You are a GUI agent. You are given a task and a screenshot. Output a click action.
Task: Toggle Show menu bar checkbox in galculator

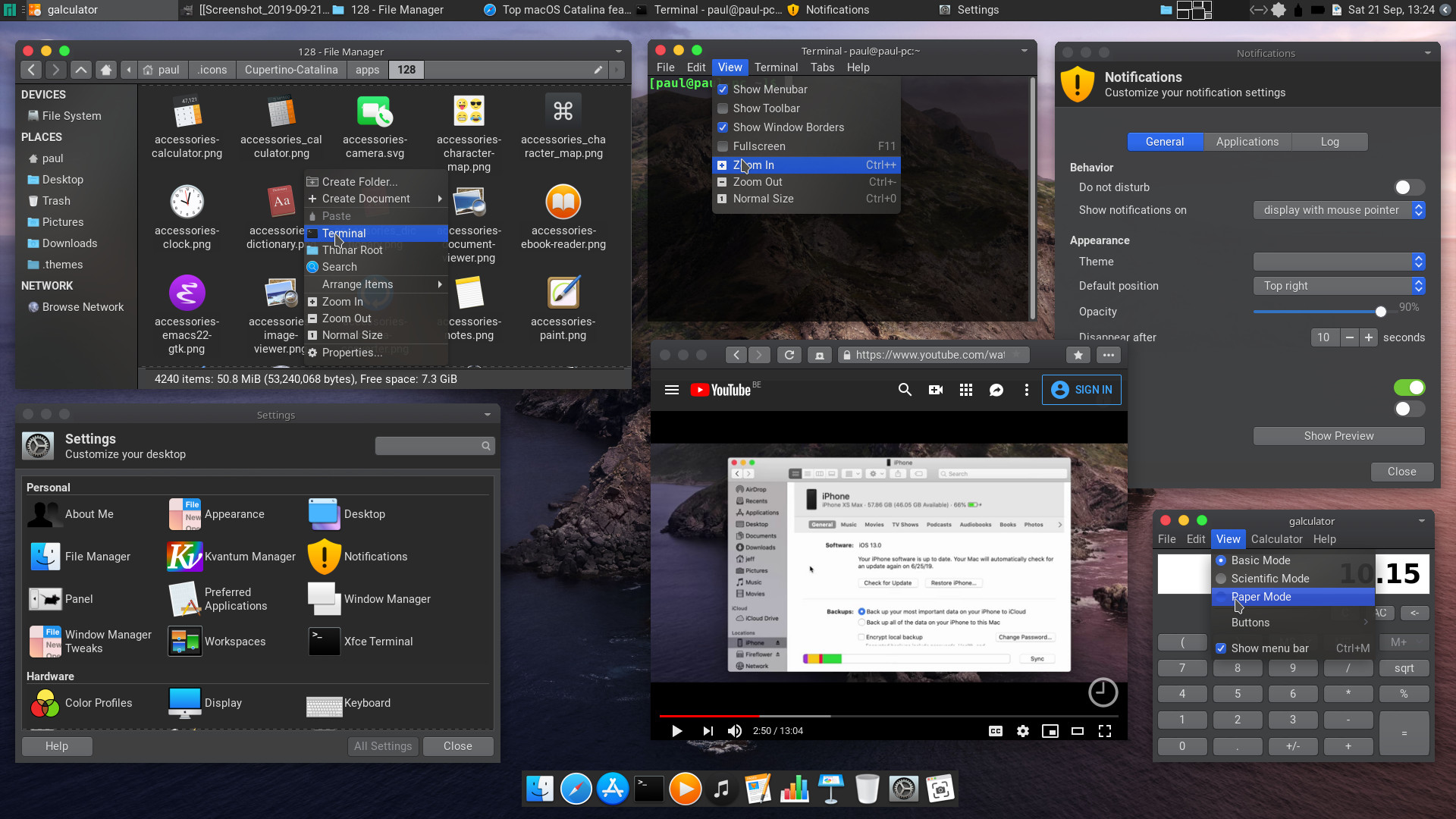click(1221, 648)
